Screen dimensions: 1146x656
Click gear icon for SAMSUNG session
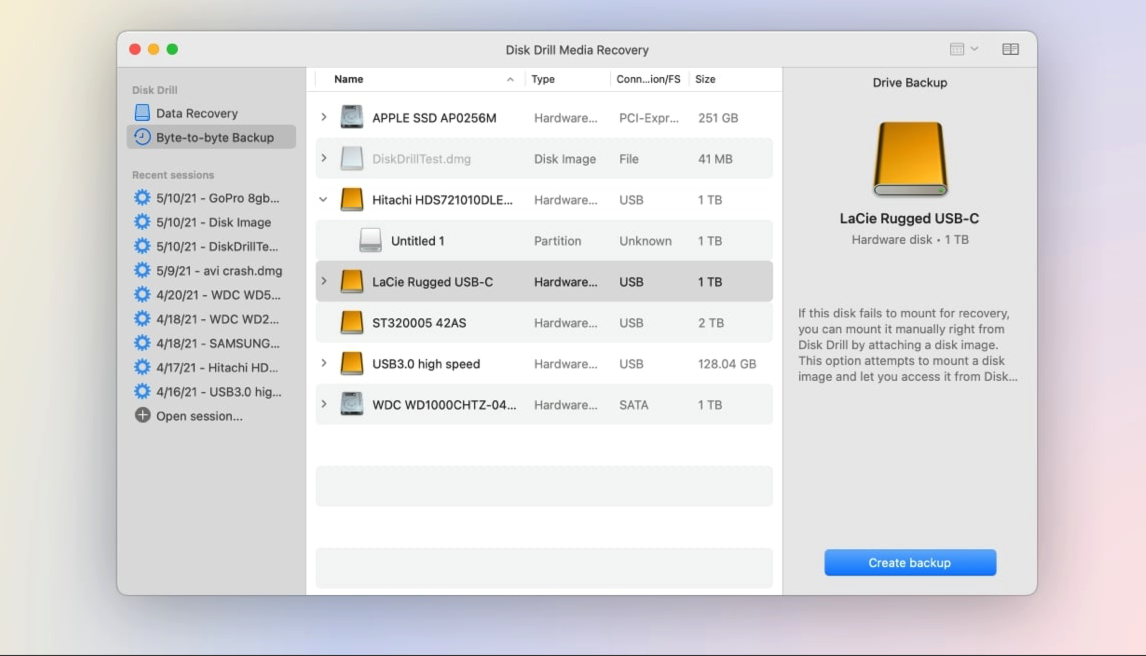[142, 343]
